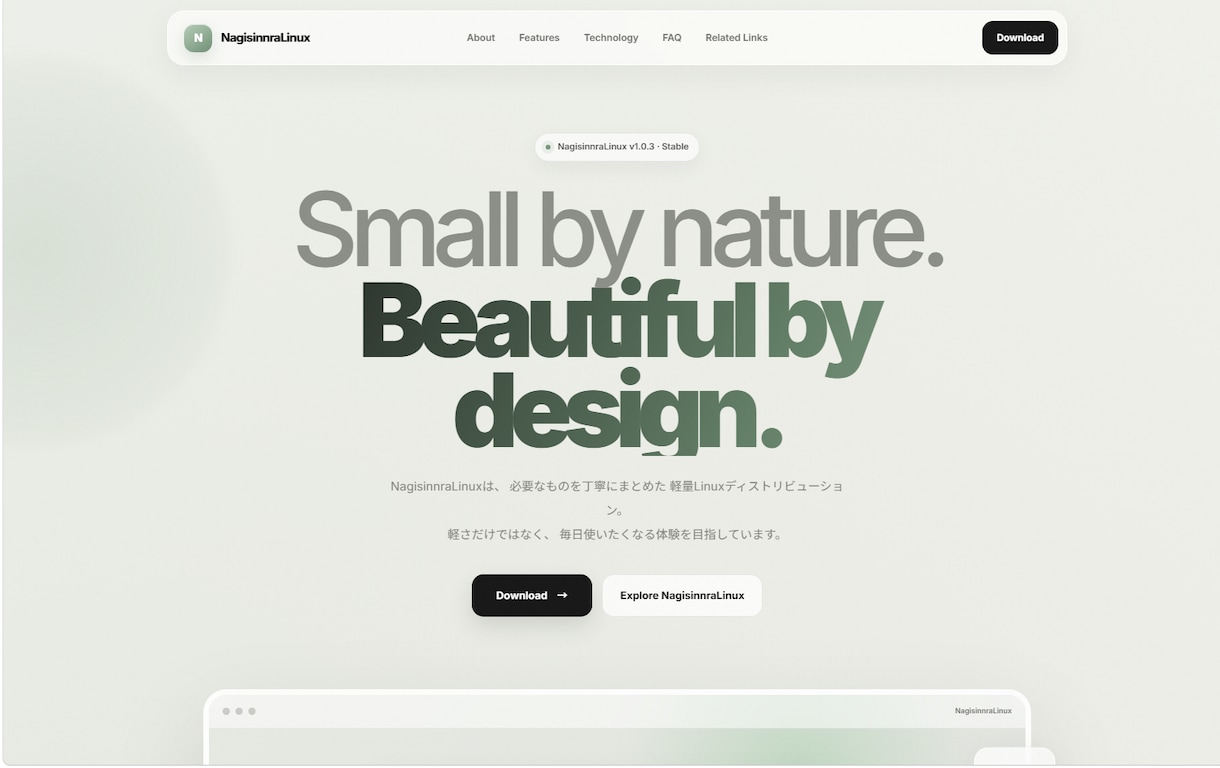Select the v1.0.3 Stable version badge
This screenshot has width=1220, height=768.
click(617, 147)
